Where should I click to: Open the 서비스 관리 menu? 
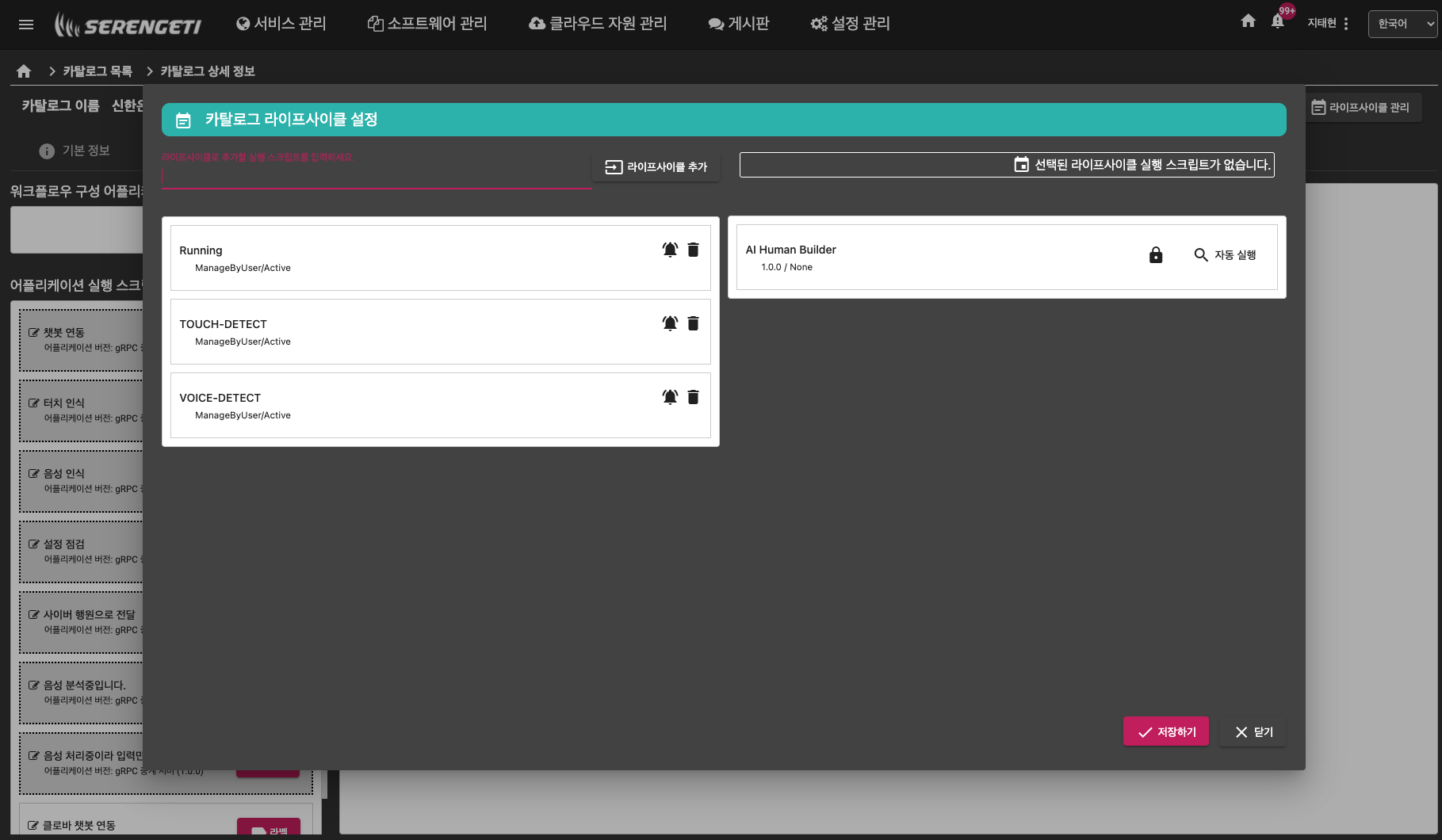point(281,24)
